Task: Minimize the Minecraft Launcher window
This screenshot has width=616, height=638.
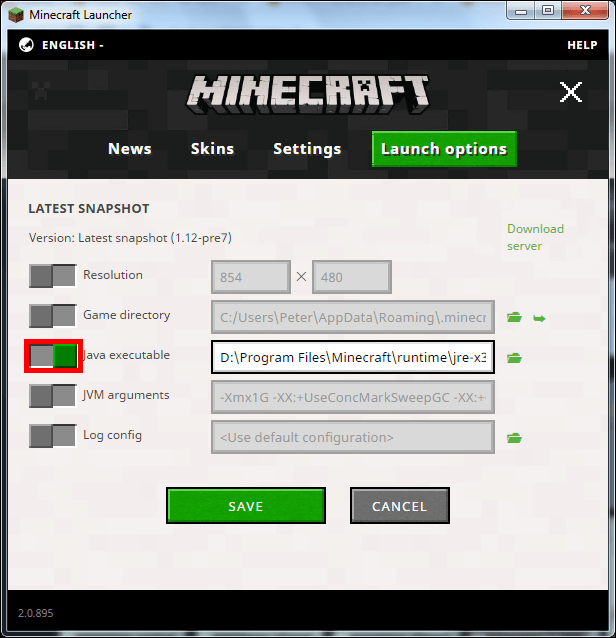Action: 521,11
